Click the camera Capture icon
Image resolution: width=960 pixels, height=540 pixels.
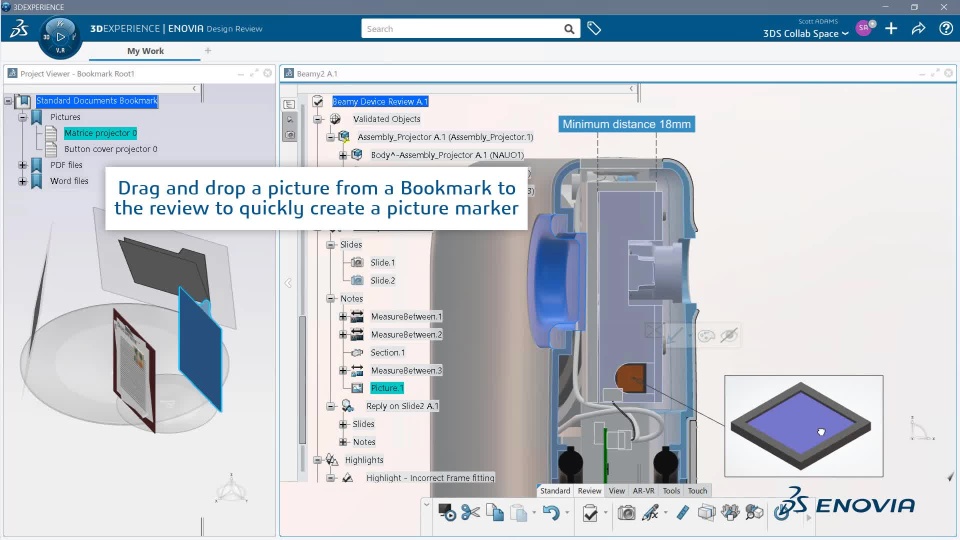pyautogui.click(x=626, y=513)
